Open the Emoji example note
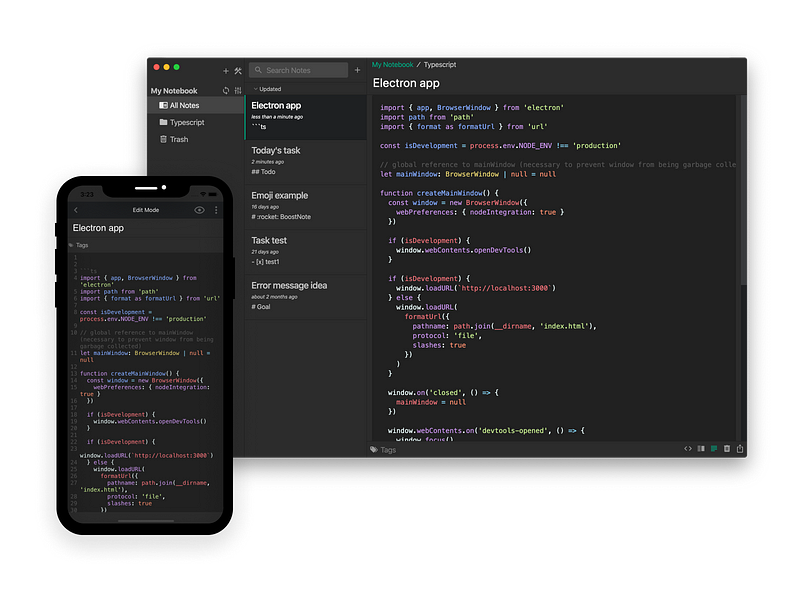Viewport: 800px width, 600px height. tap(306, 207)
